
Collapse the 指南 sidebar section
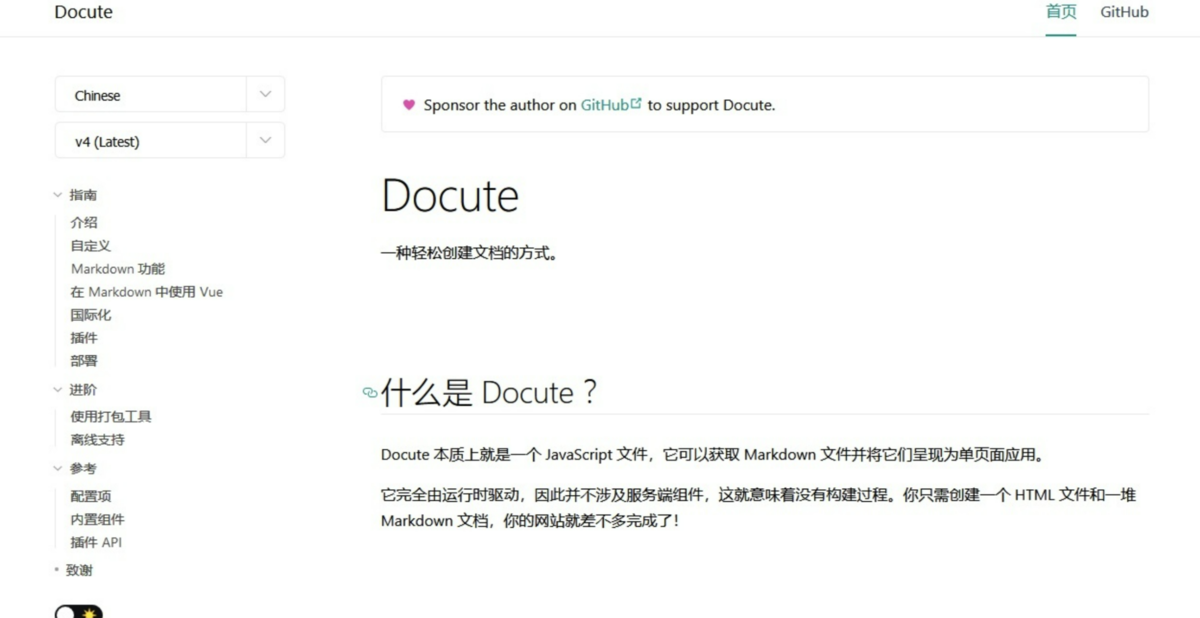pyautogui.click(x=76, y=195)
